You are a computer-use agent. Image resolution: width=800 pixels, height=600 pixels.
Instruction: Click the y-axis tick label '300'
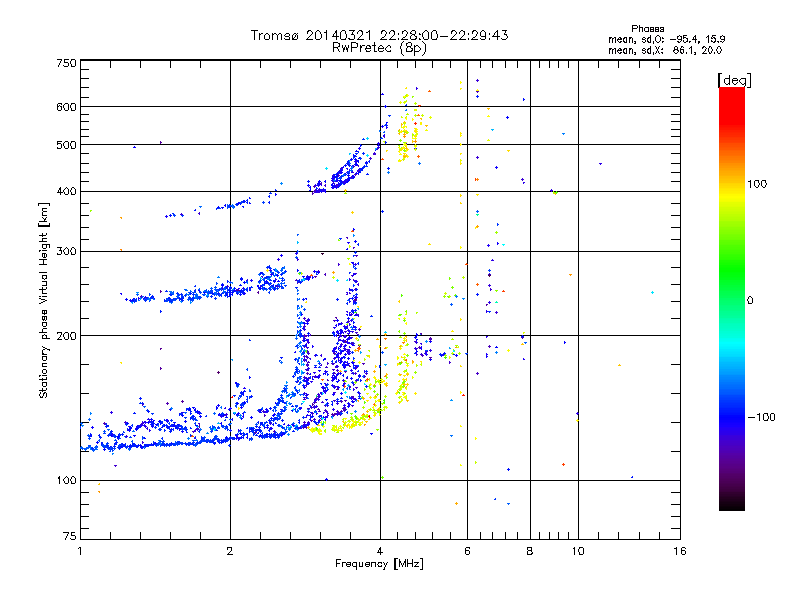(x=67, y=252)
